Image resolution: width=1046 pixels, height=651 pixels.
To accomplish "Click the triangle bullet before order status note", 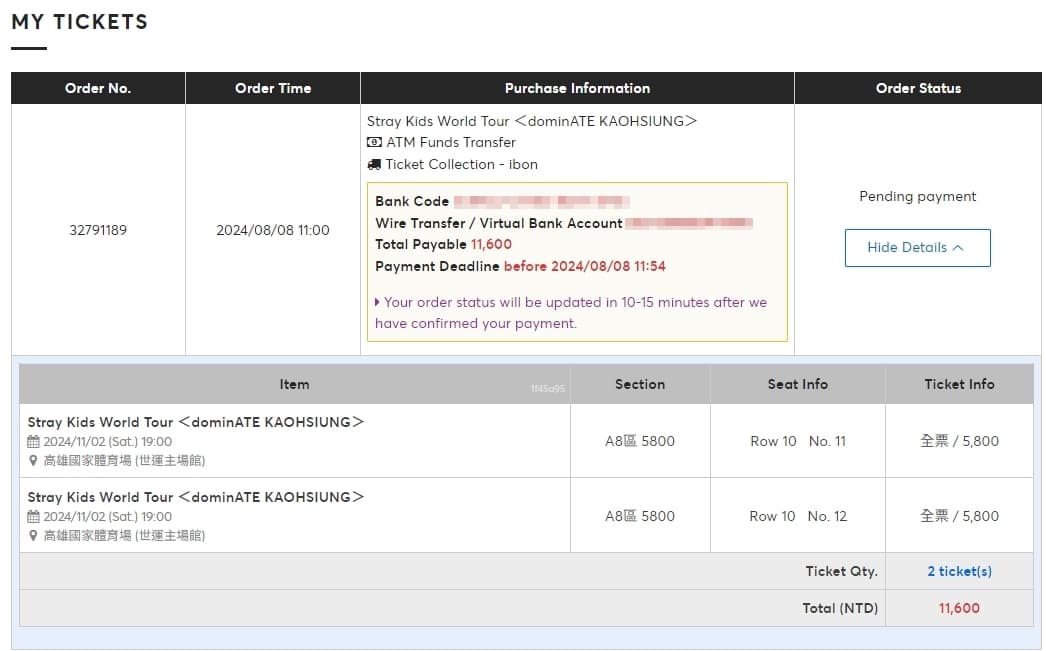I will tap(377, 302).
